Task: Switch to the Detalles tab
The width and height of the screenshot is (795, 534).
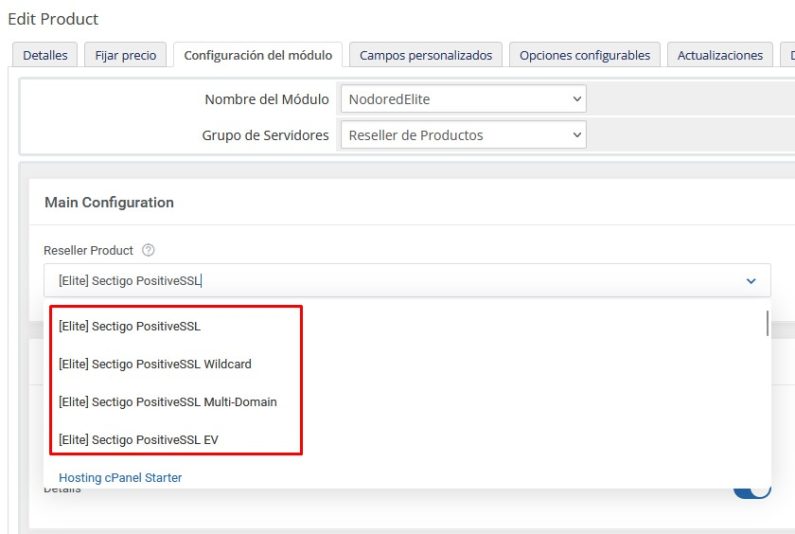Action: click(x=45, y=56)
